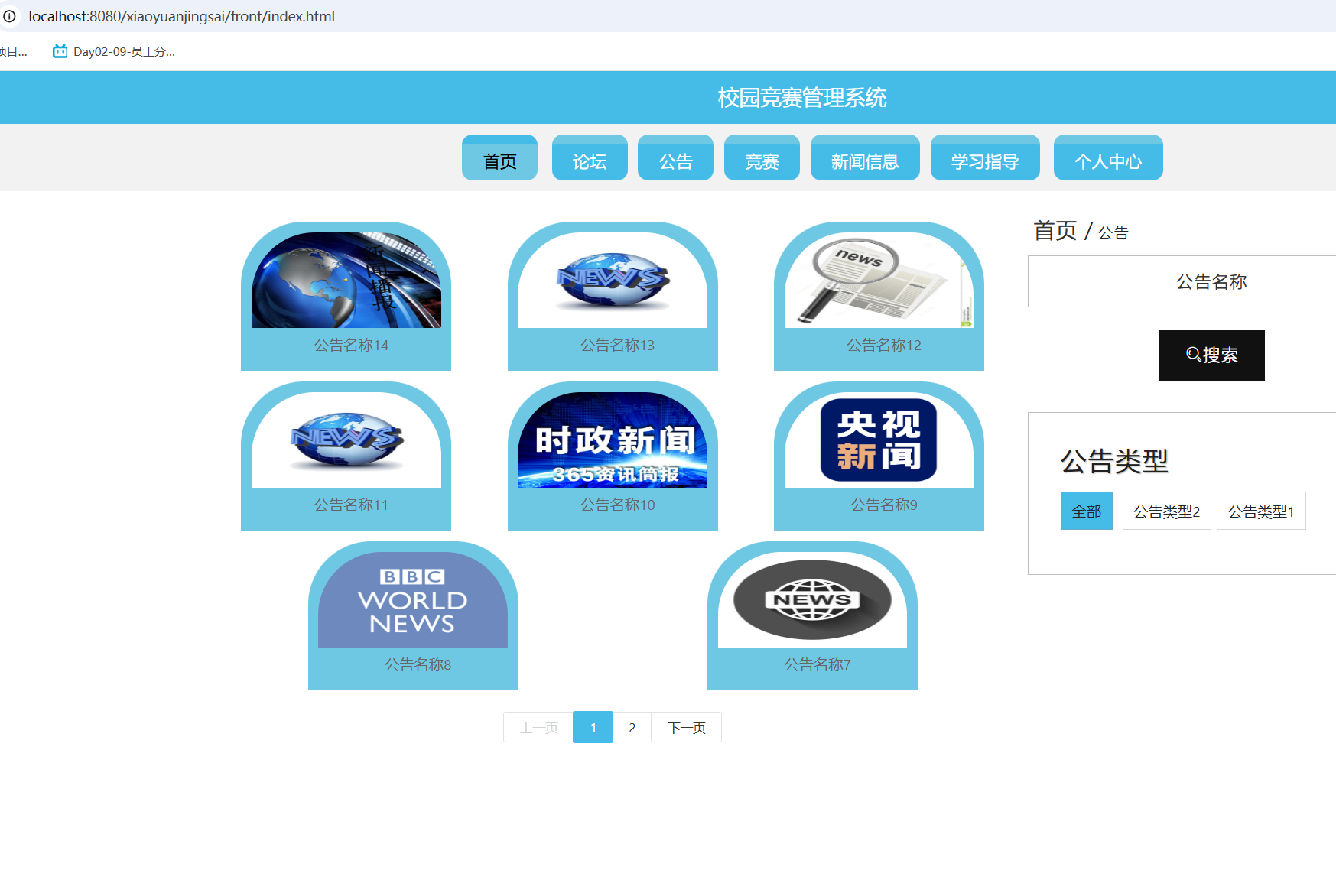Select the 全部 announcement type filter
1336x896 pixels.
click(x=1086, y=511)
